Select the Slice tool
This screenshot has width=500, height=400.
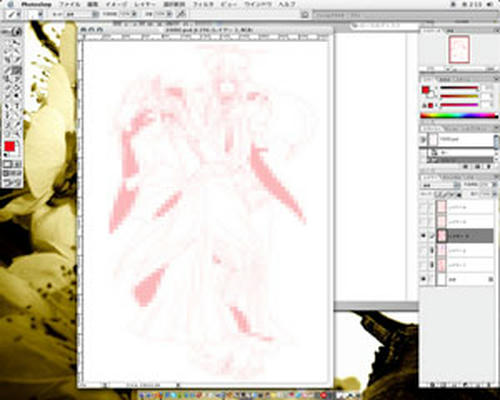17,60
